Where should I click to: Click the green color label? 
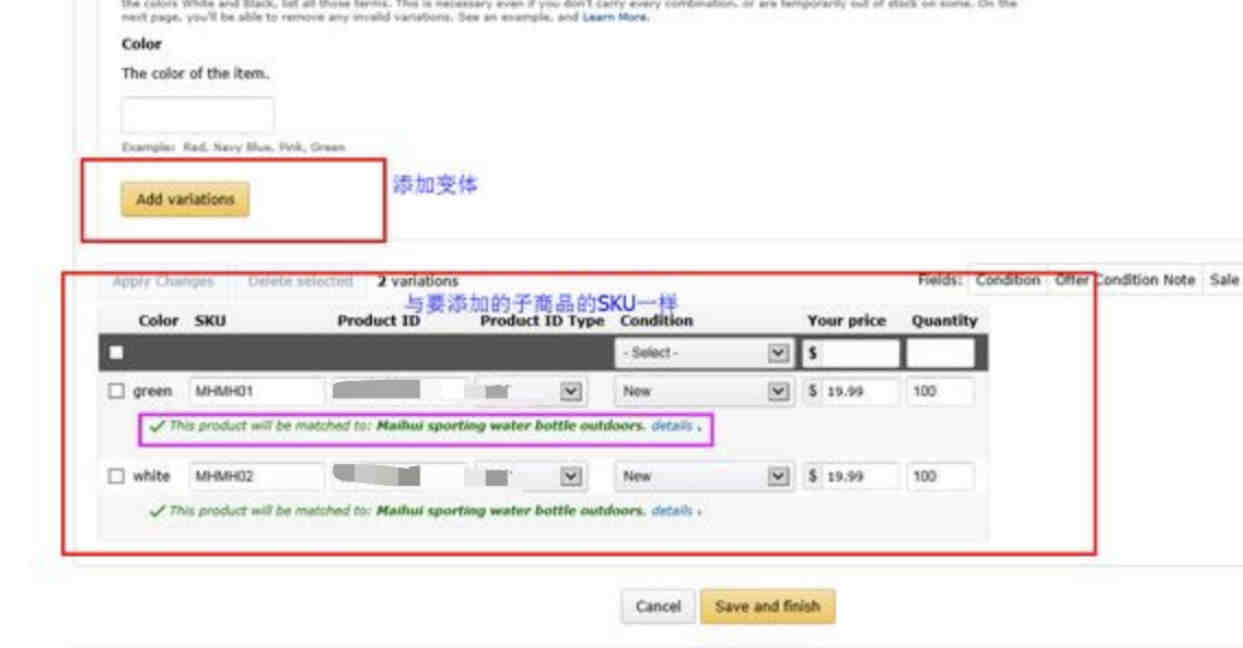click(x=152, y=391)
